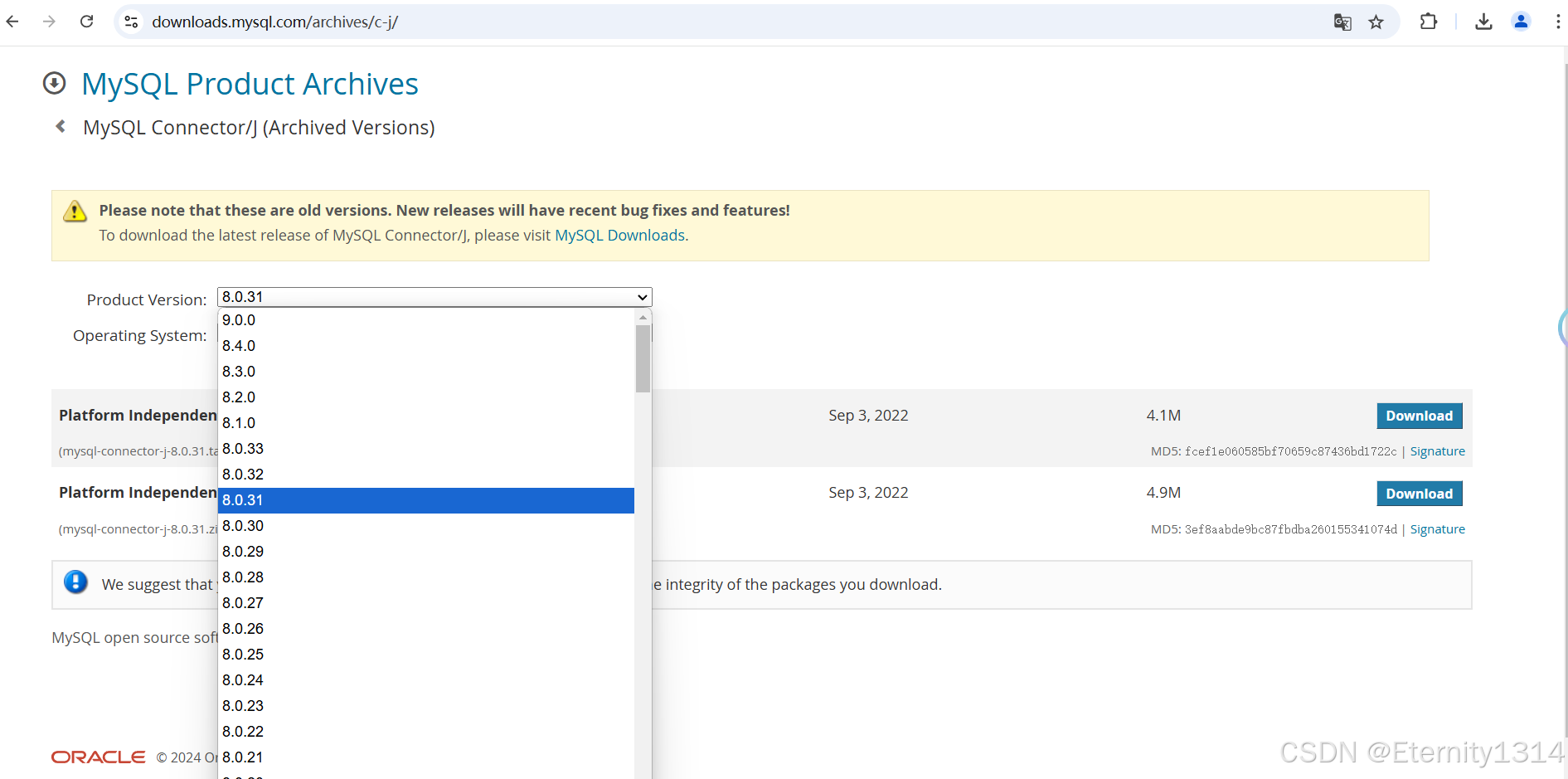Viewport: 1568px width, 779px height.
Task: Pick version 8.0.25 in dropdown
Action: (x=426, y=655)
